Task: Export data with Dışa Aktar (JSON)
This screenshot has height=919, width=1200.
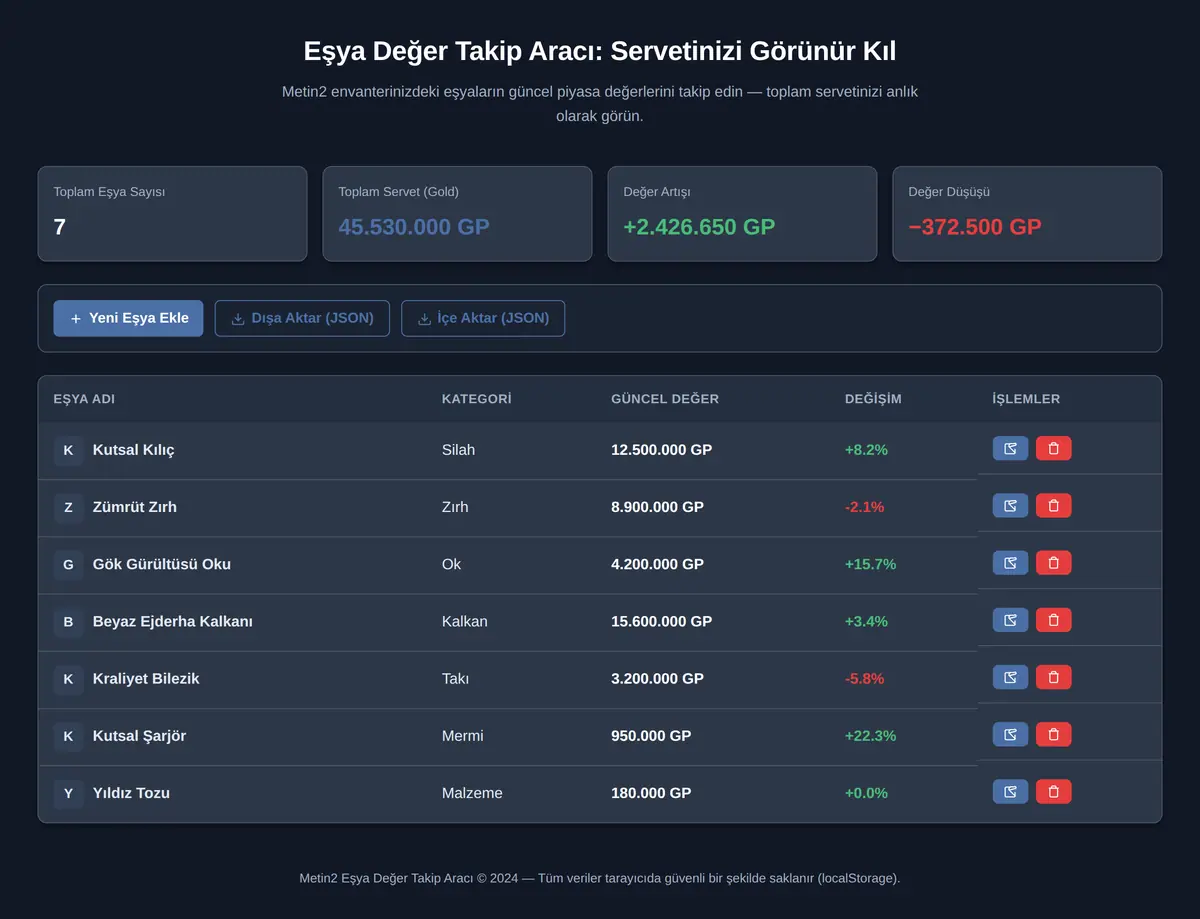Action: (x=302, y=318)
